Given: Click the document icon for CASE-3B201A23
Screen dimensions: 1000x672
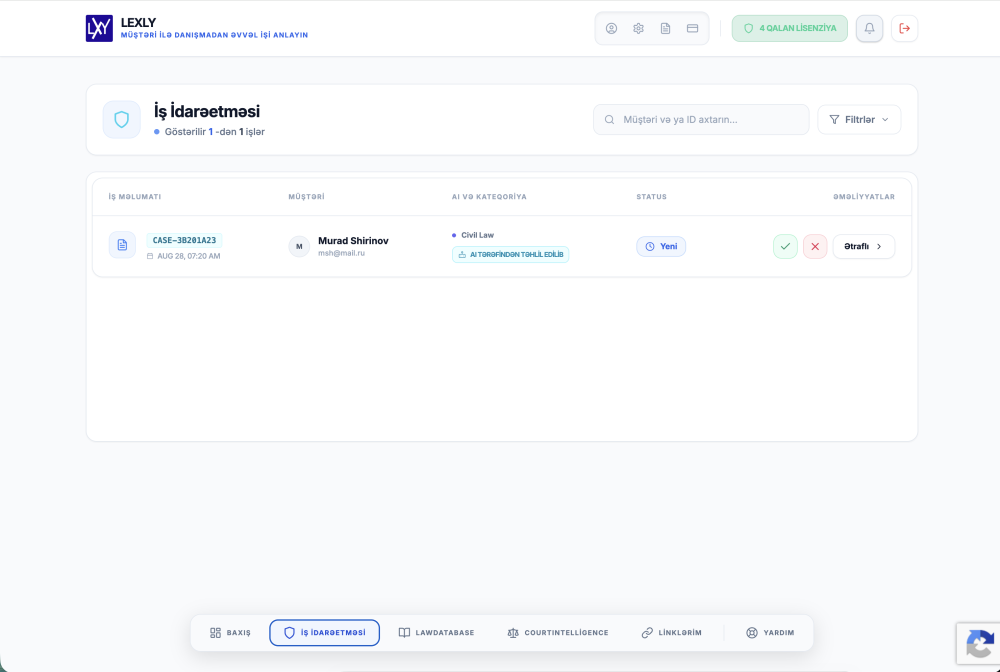Looking at the screenshot, I should click(122, 245).
